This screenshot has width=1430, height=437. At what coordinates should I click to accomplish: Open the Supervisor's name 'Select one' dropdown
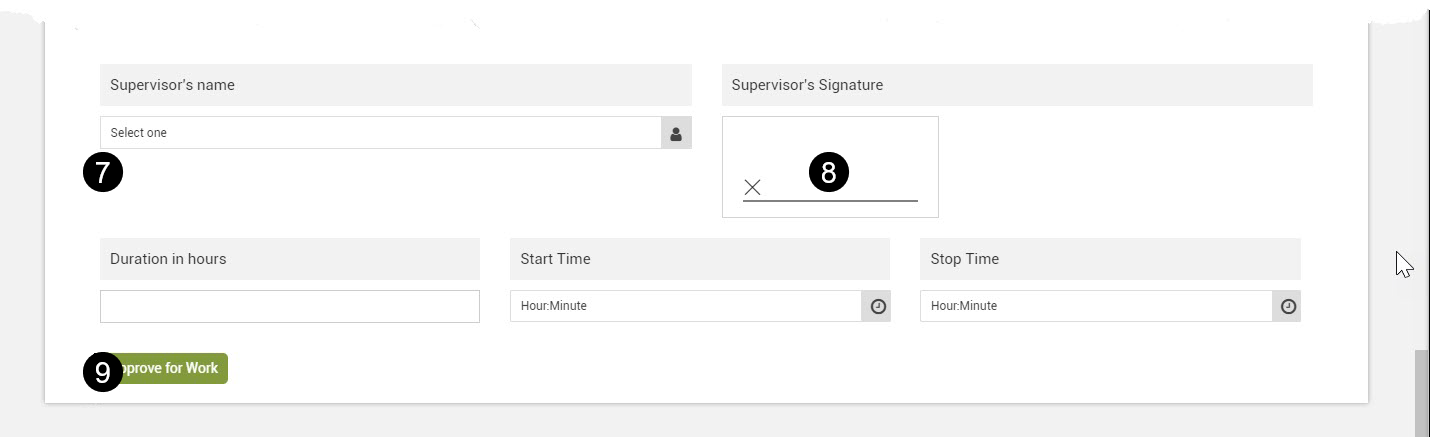(x=380, y=133)
